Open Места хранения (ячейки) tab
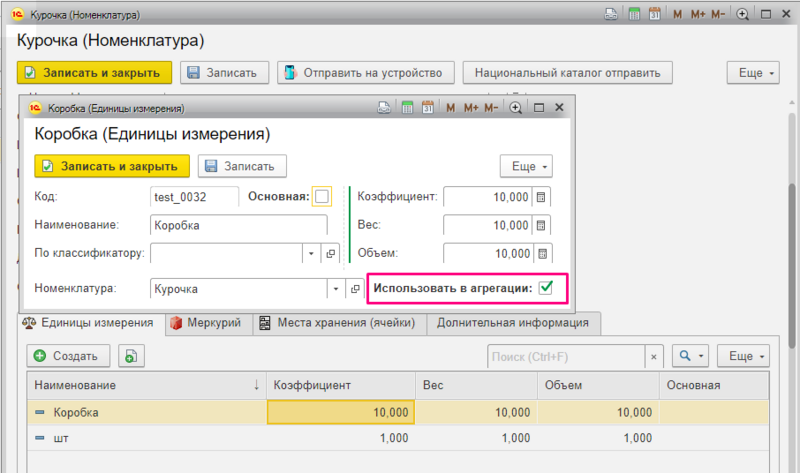 pos(338,323)
